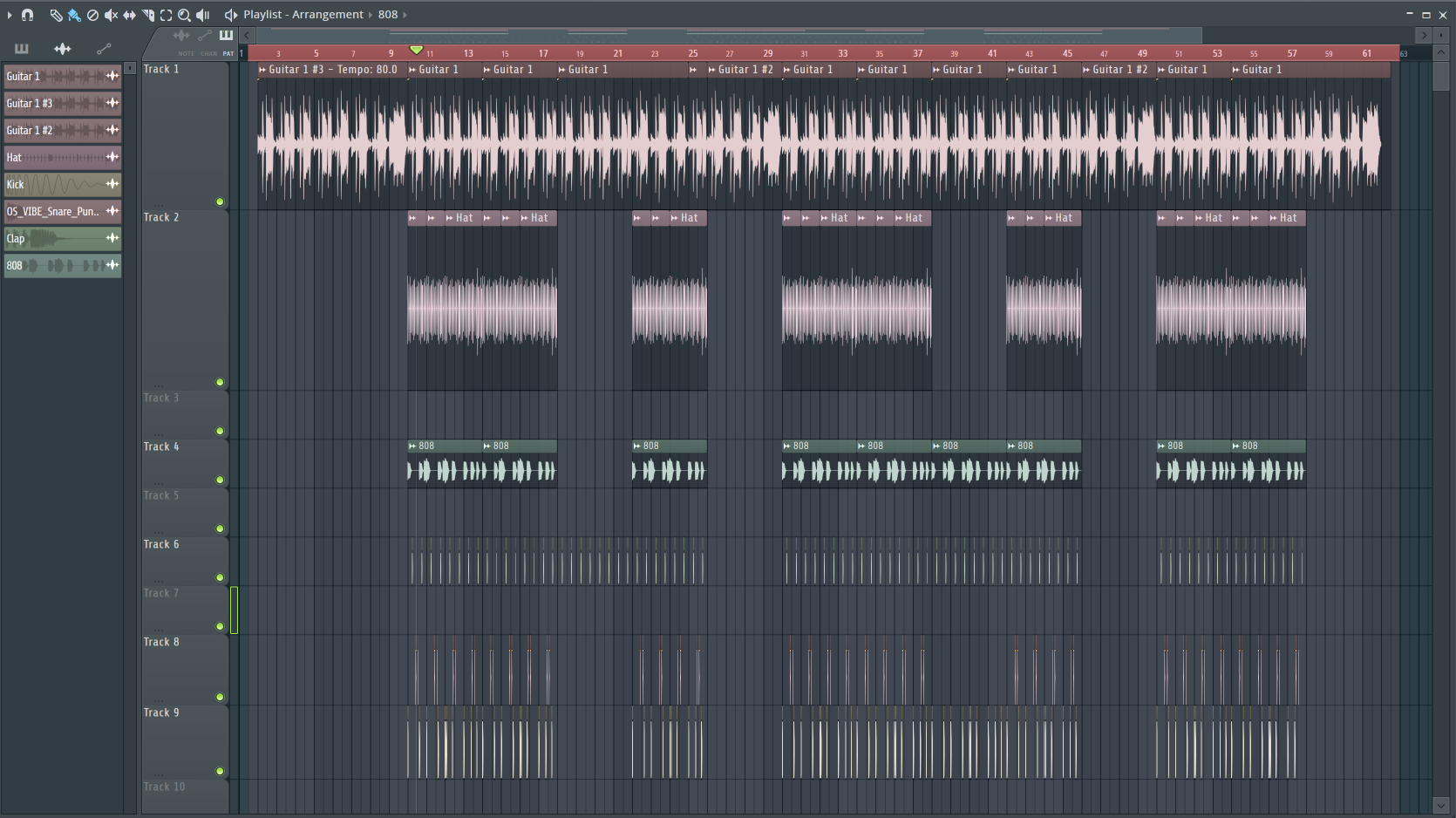Image resolution: width=1456 pixels, height=818 pixels.
Task: Click the Guitar 1 #3 waveform icon
Action: [112, 103]
